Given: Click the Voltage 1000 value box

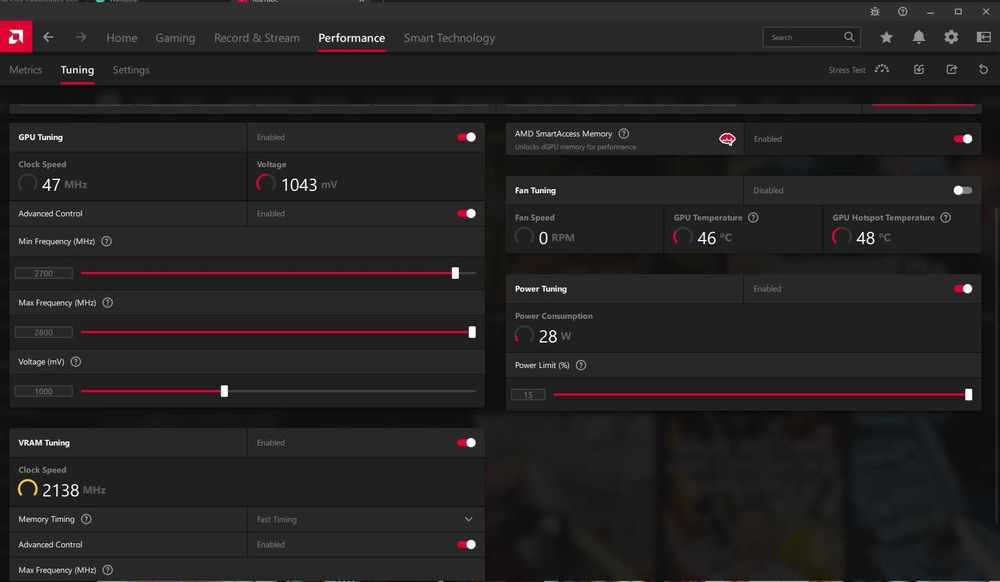Looking at the screenshot, I should (43, 391).
